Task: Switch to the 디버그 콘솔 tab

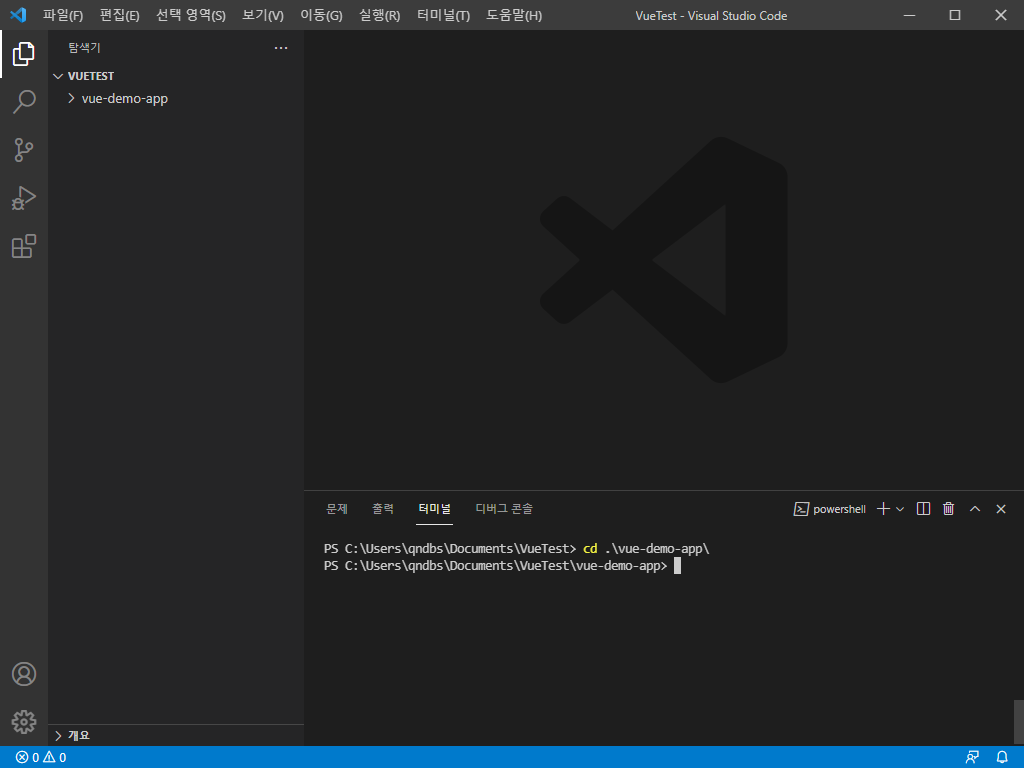Action: pyautogui.click(x=504, y=509)
